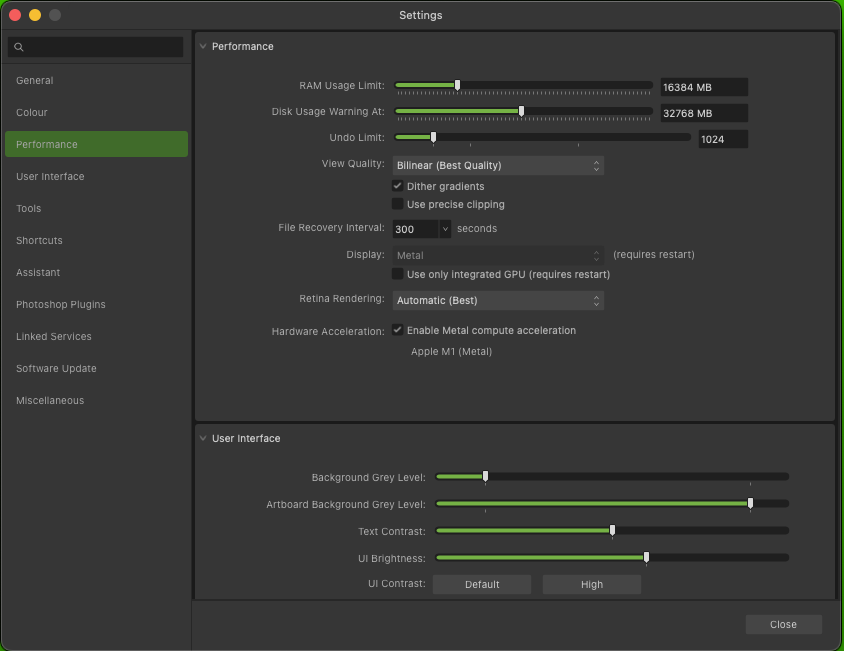Set UI Contrast to Default
This screenshot has width=844, height=651.
482,584
